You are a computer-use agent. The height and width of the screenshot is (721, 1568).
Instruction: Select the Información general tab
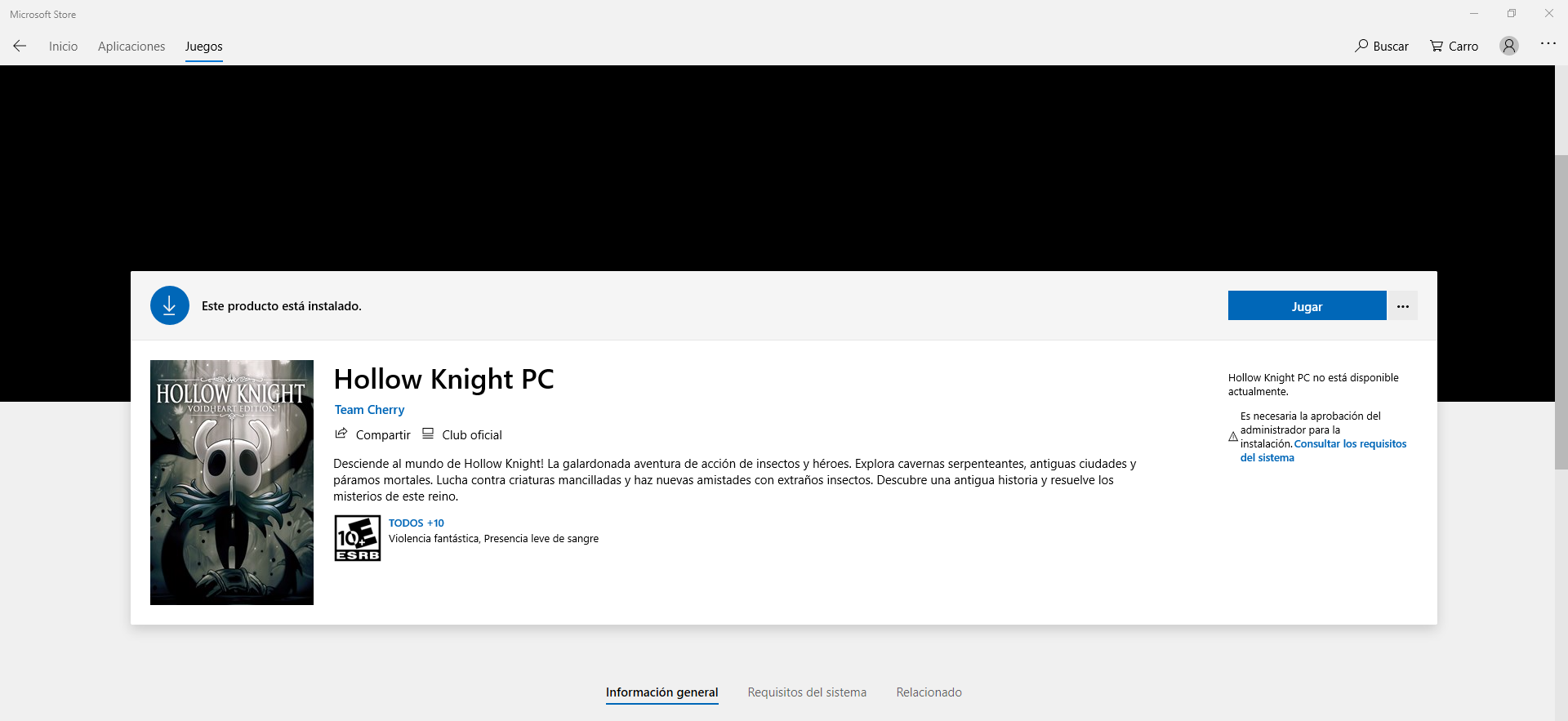point(662,692)
